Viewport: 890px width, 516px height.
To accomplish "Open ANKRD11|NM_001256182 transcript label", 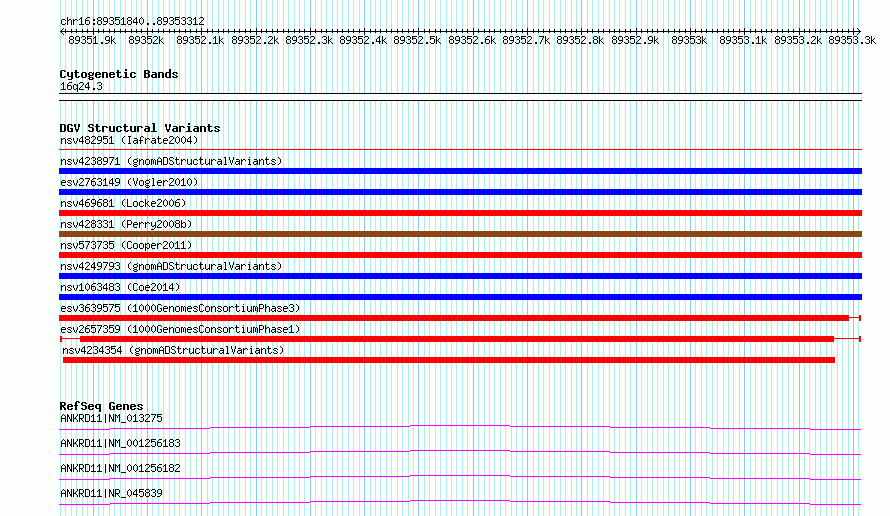I will pos(120,468).
